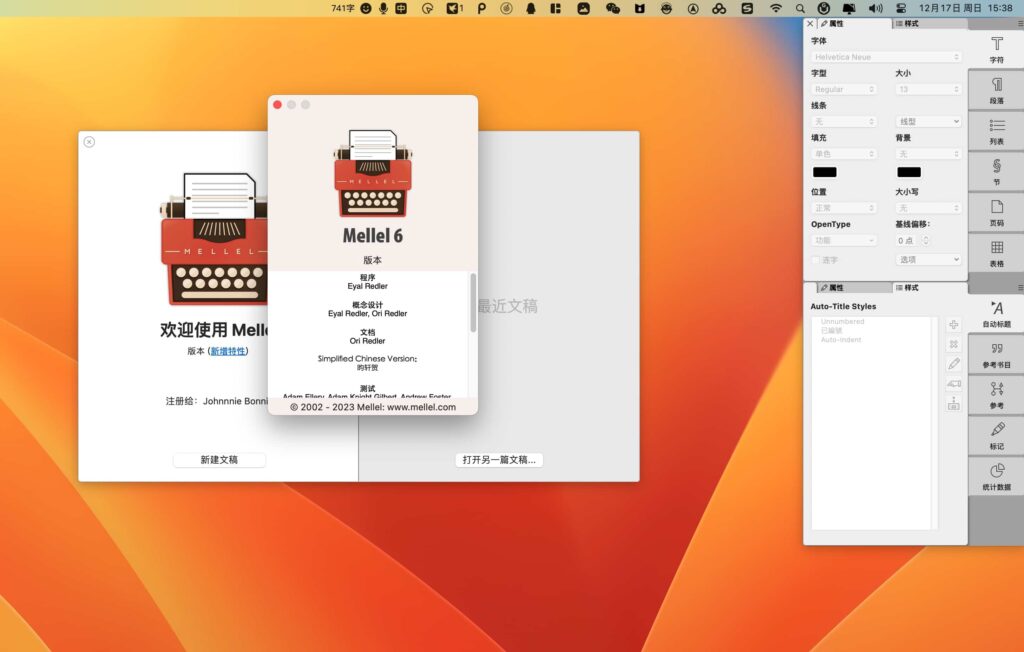Open the 字符 (Character) panel
This screenshot has height=652, width=1024.
[x=996, y=48]
